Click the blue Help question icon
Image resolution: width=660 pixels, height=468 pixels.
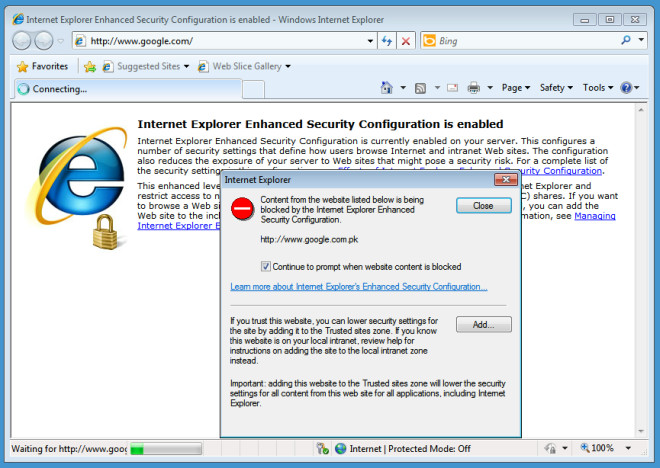626,88
